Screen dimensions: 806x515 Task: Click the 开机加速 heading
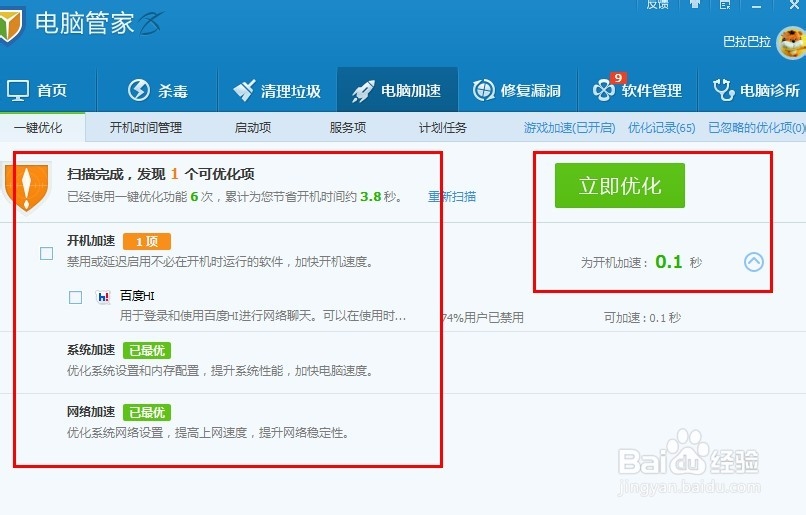click(x=91, y=241)
